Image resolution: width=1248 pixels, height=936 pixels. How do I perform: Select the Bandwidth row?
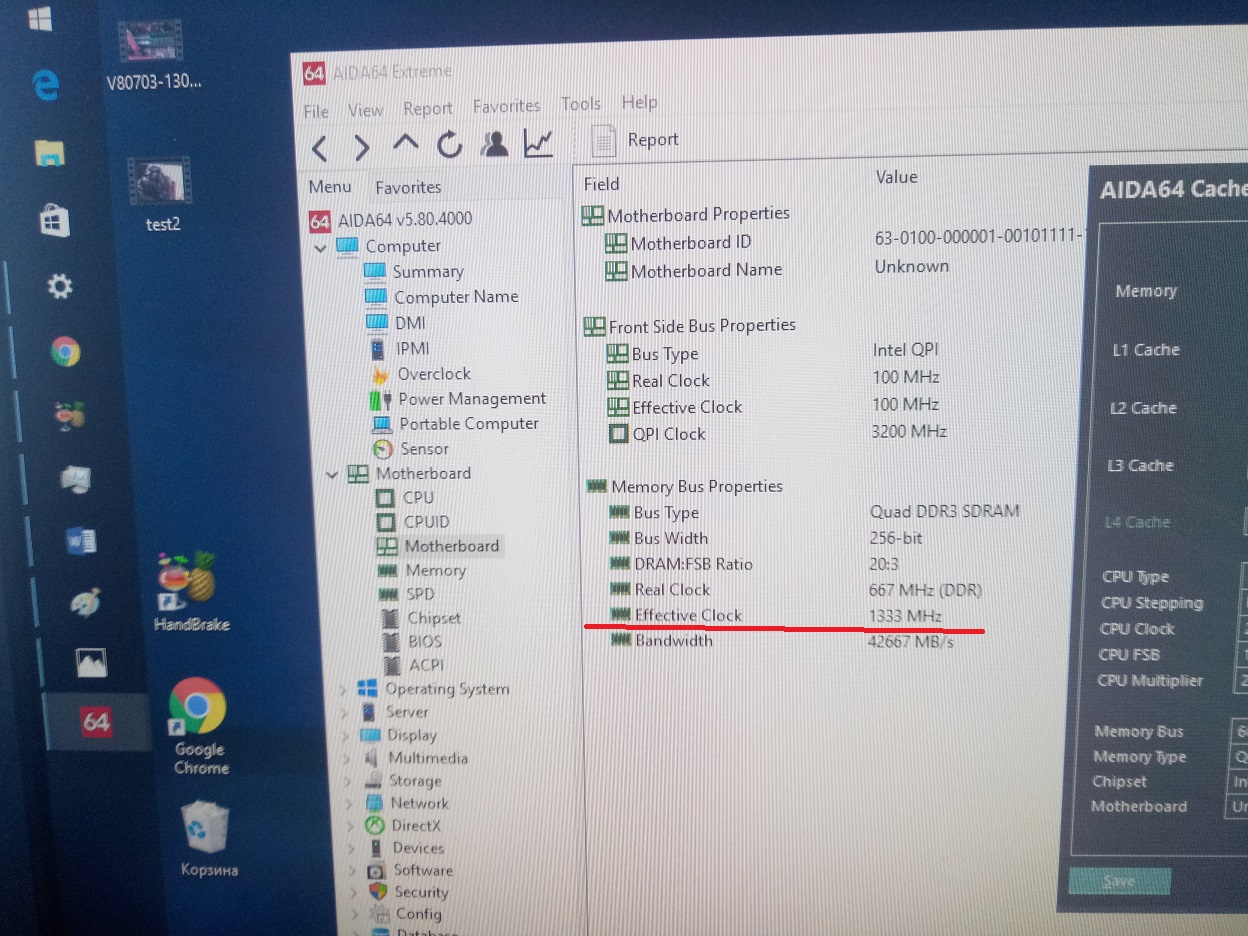click(783, 641)
